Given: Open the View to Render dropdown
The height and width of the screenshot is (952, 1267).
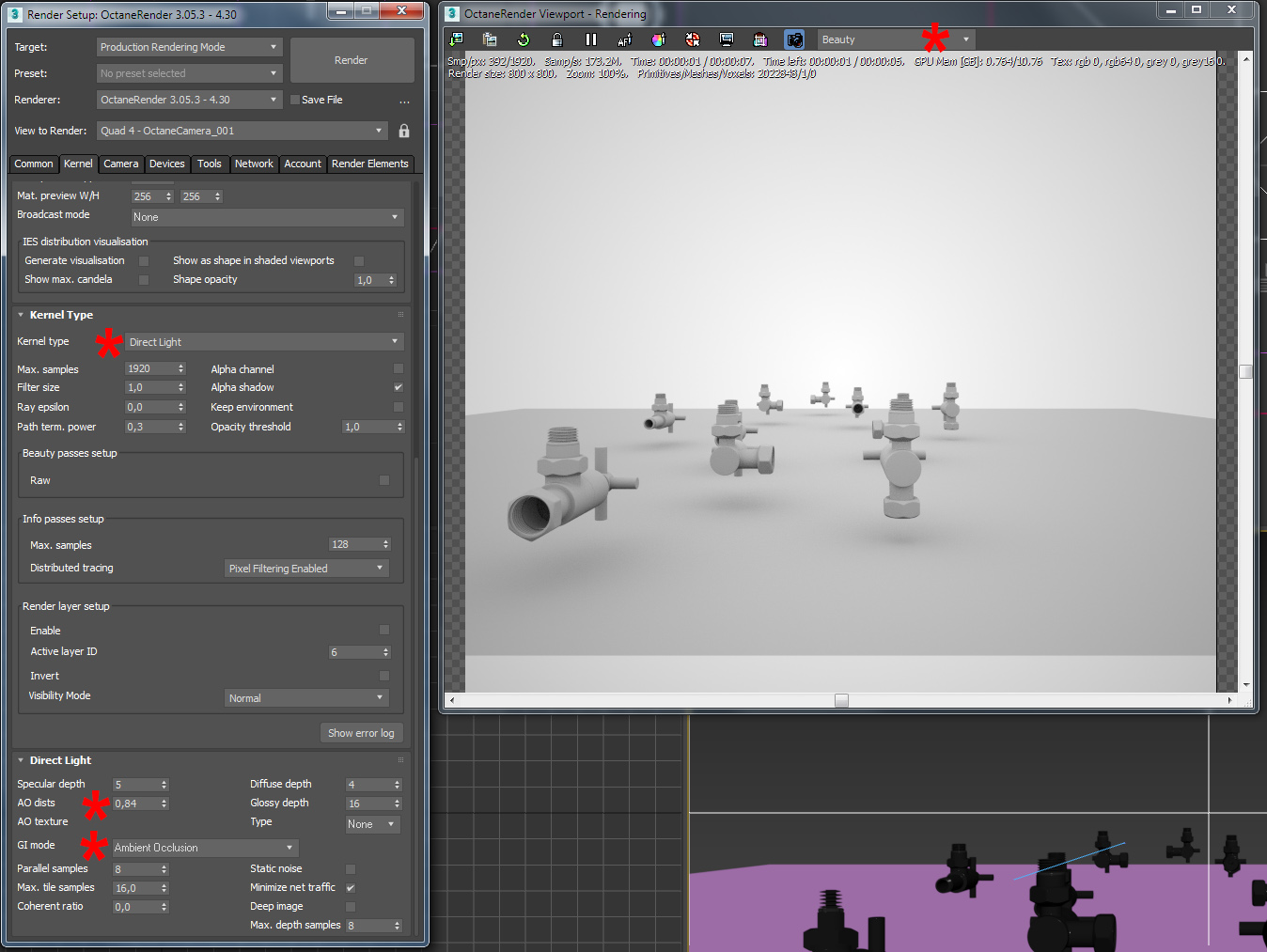Looking at the screenshot, I should coord(242,131).
